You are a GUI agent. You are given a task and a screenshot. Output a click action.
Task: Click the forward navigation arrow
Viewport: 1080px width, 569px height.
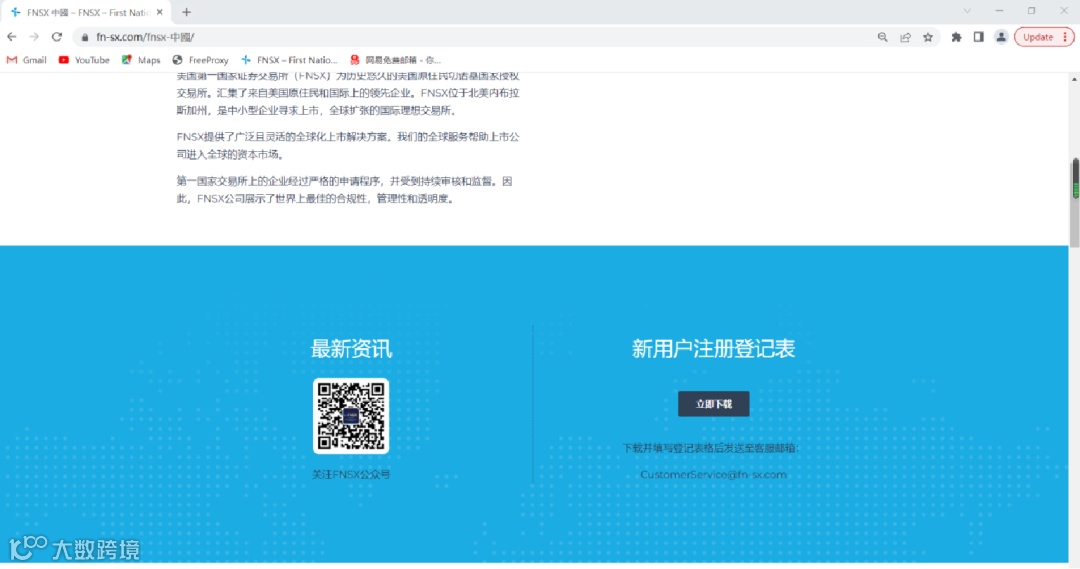point(34,37)
